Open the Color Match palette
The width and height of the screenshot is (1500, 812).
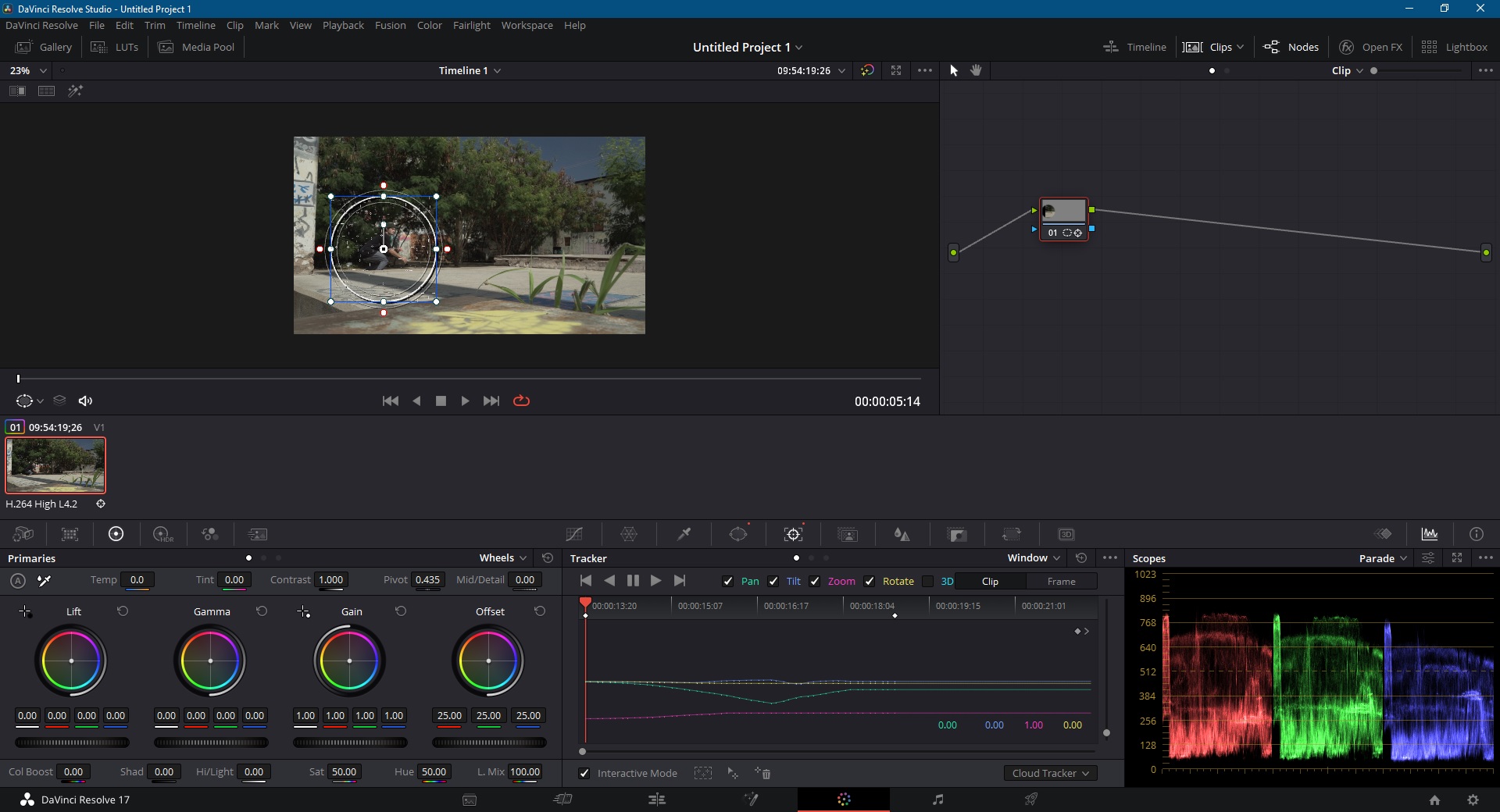[70, 534]
